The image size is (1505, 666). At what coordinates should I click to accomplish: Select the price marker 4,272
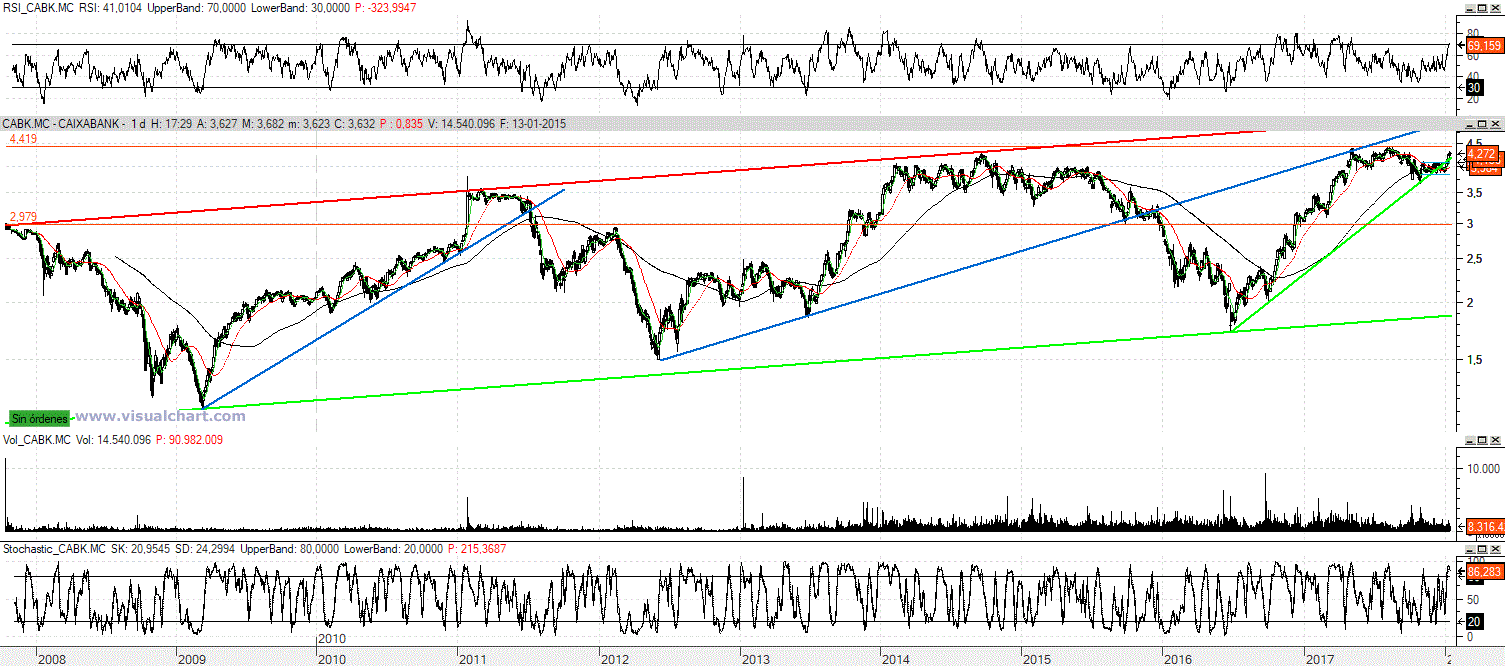point(1481,154)
